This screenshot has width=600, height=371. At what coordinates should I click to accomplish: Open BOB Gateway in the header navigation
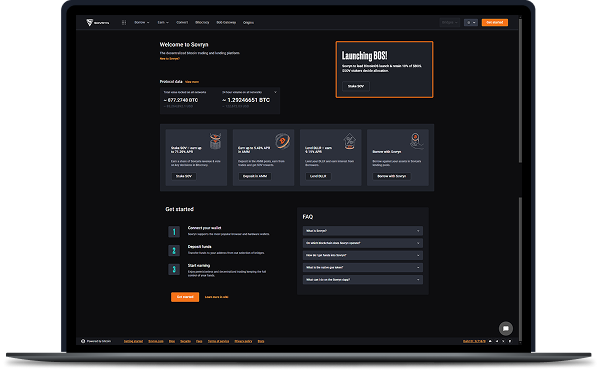coord(226,23)
